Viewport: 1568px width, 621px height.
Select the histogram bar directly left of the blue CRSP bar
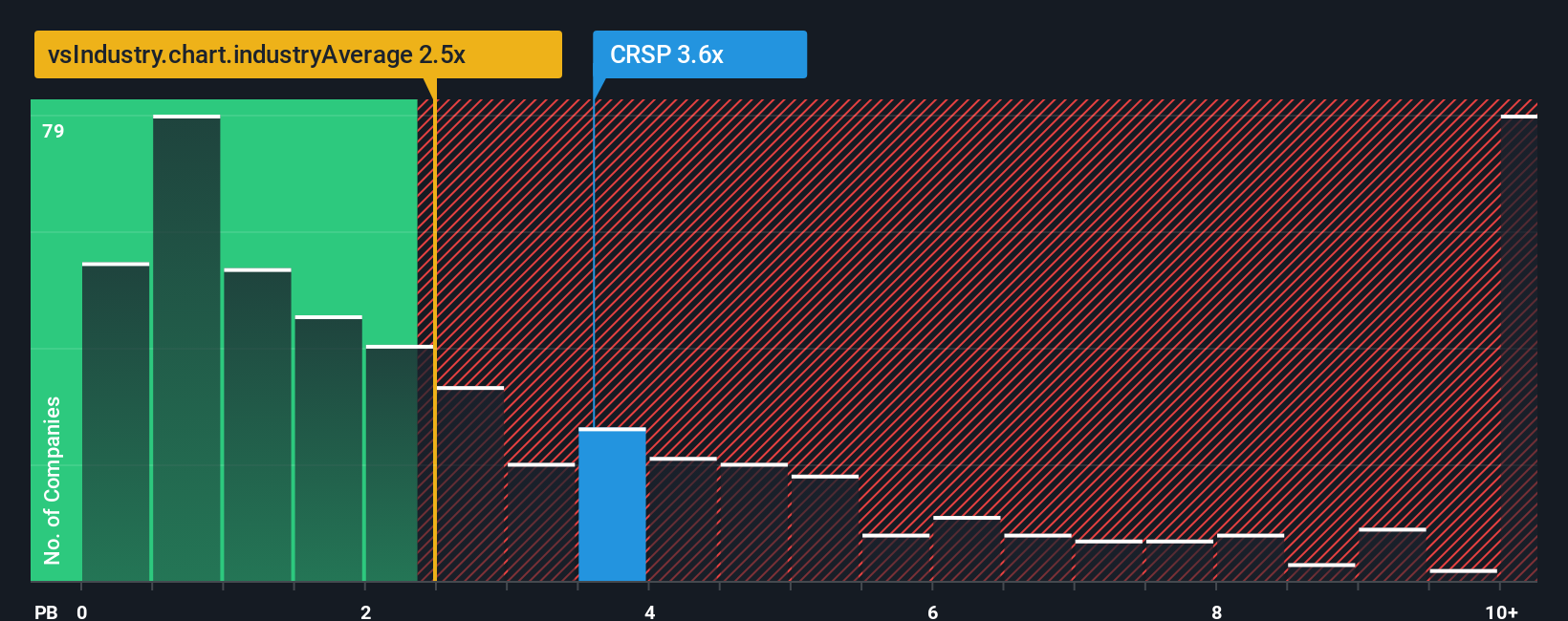(541, 522)
